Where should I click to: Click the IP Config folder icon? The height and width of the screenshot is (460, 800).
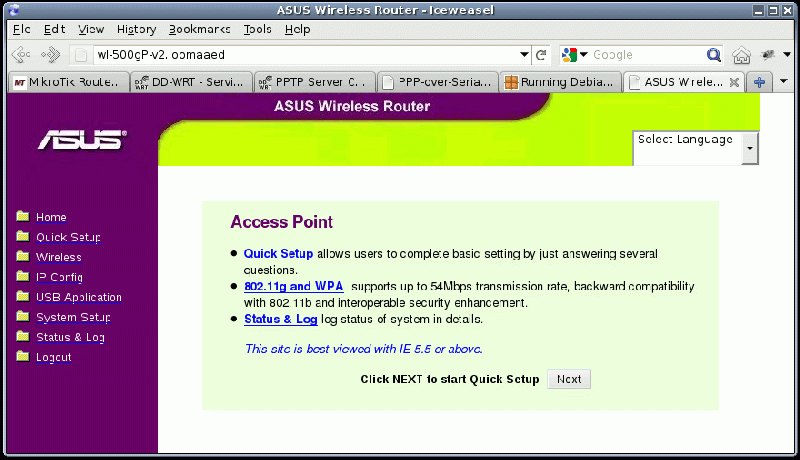23,276
